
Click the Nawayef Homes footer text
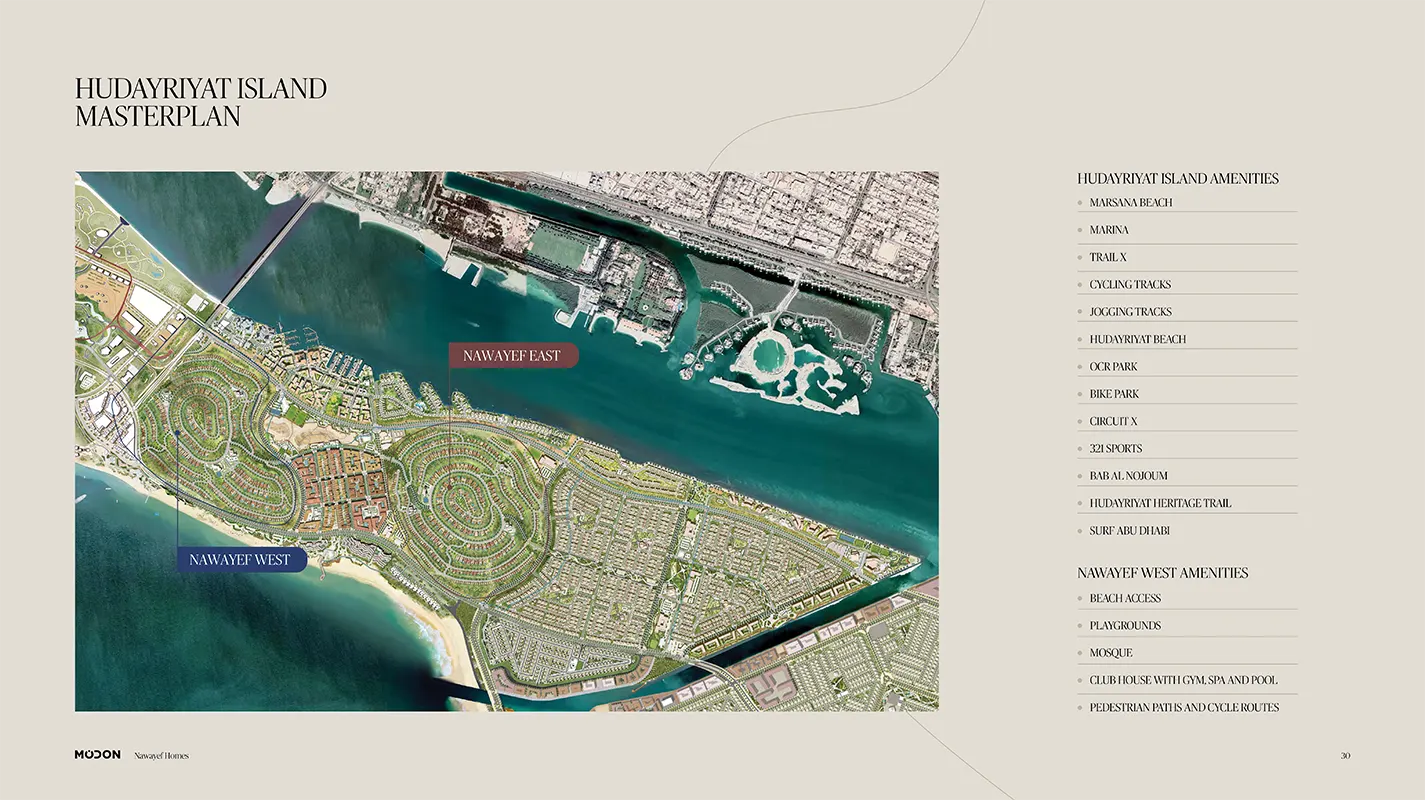point(161,756)
